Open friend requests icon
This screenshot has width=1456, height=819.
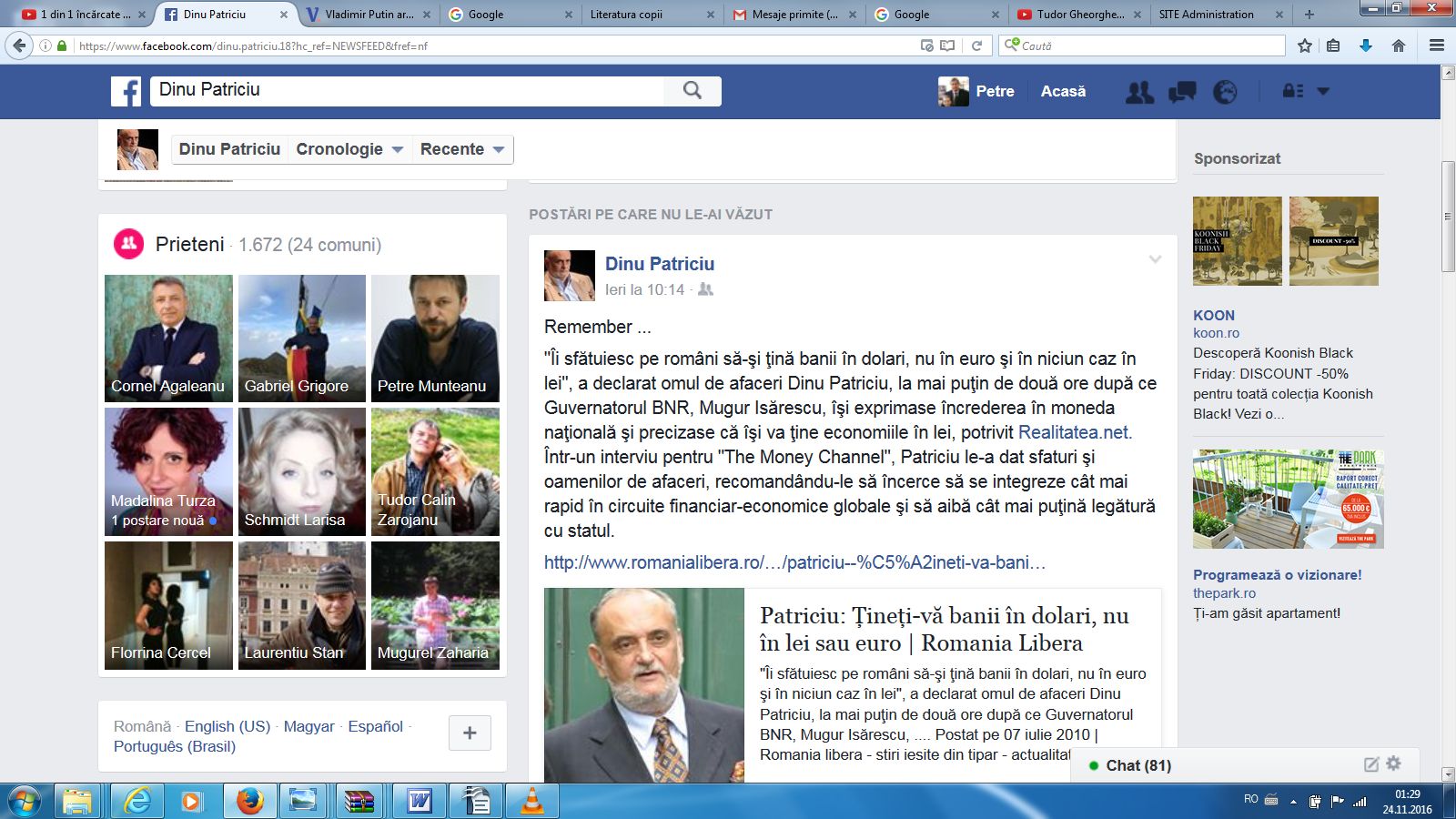(1139, 91)
